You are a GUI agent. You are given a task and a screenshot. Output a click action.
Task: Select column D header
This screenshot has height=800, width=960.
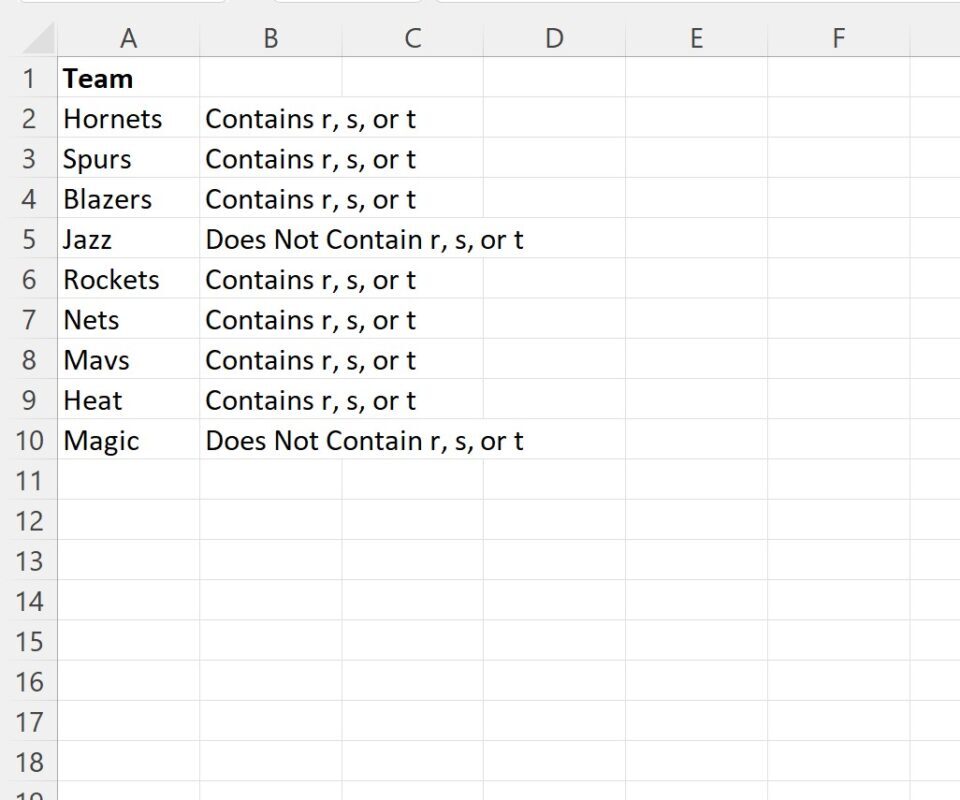tap(554, 39)
